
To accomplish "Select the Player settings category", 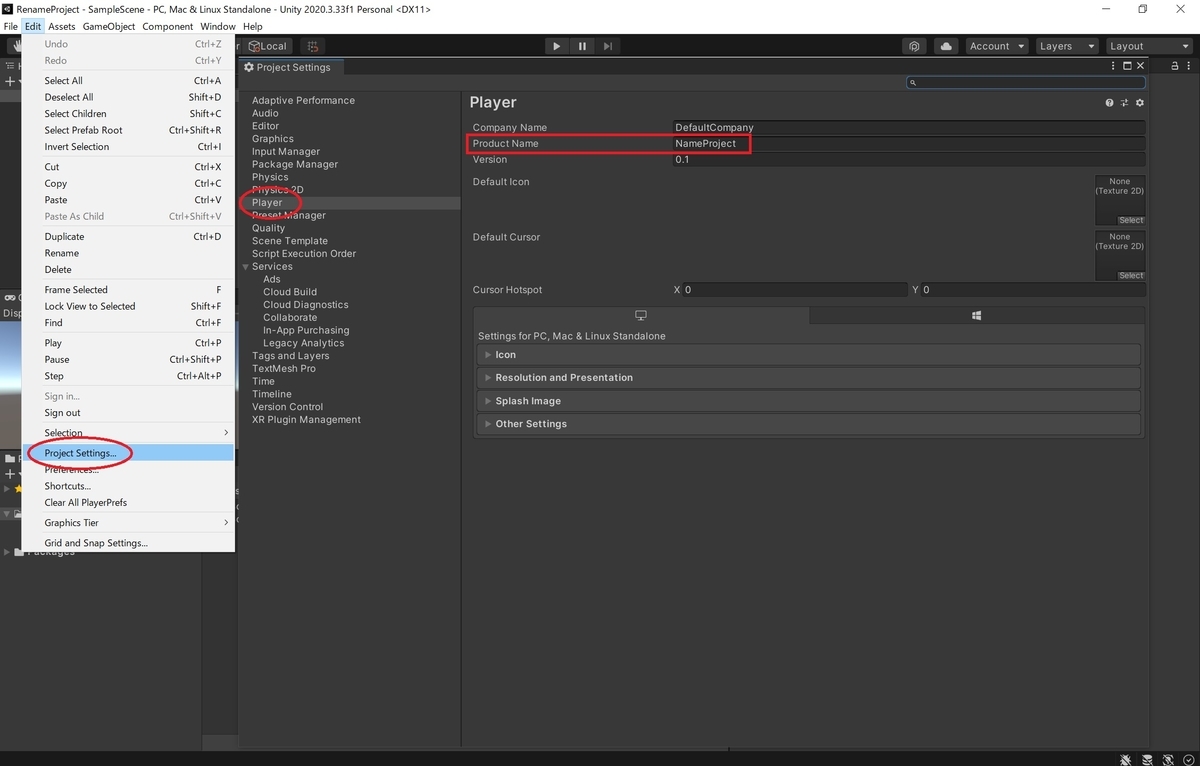I will 267,203.
